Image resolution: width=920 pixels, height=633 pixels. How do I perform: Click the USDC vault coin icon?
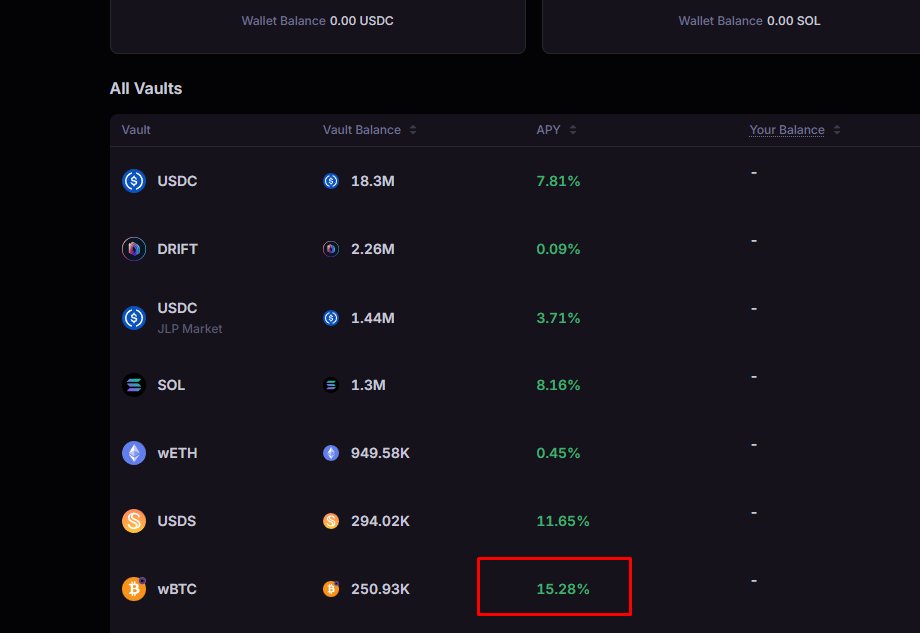click(134, 181)
